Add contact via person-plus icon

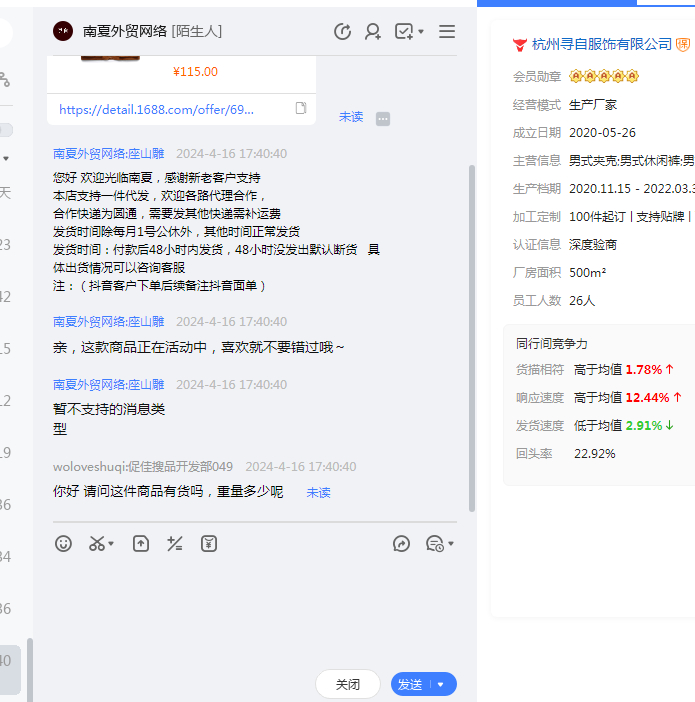(x=373, y=32)
